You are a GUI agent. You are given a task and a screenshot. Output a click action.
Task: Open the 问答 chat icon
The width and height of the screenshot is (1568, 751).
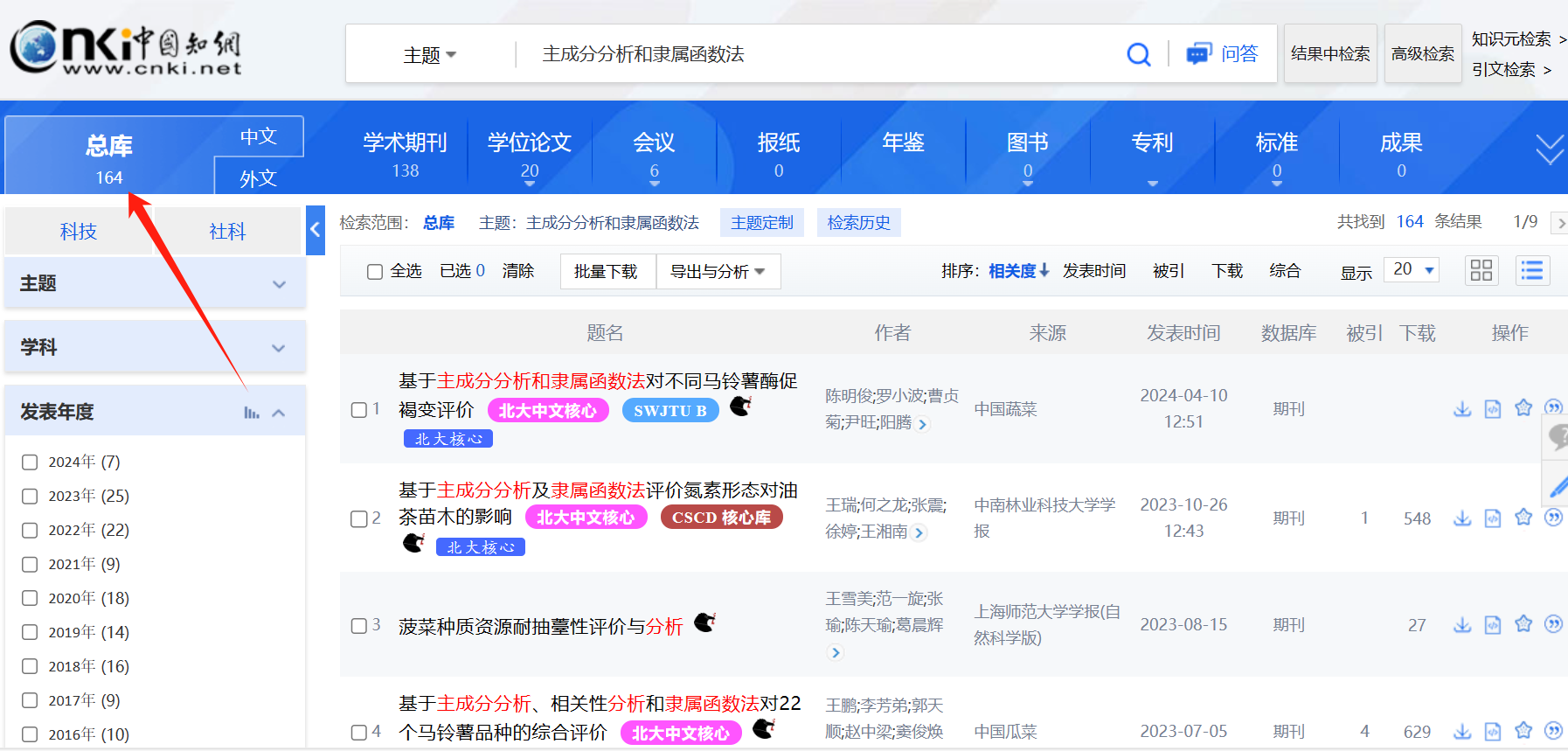pyautogui.click(x=1198, y=54)
